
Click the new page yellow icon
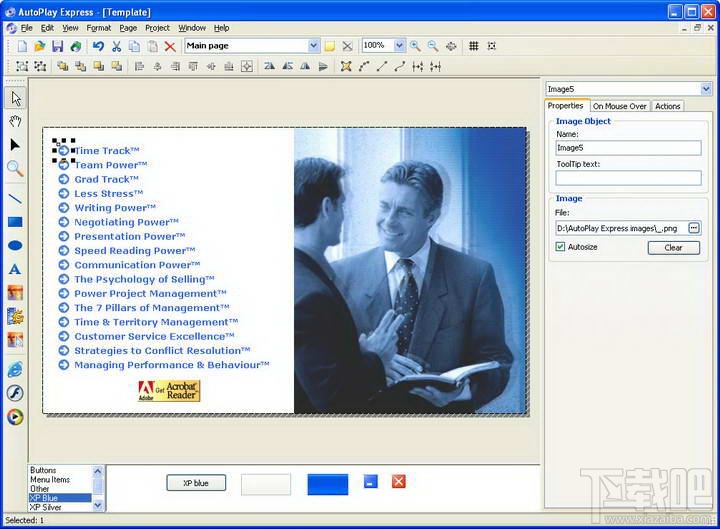click(330, 46)
